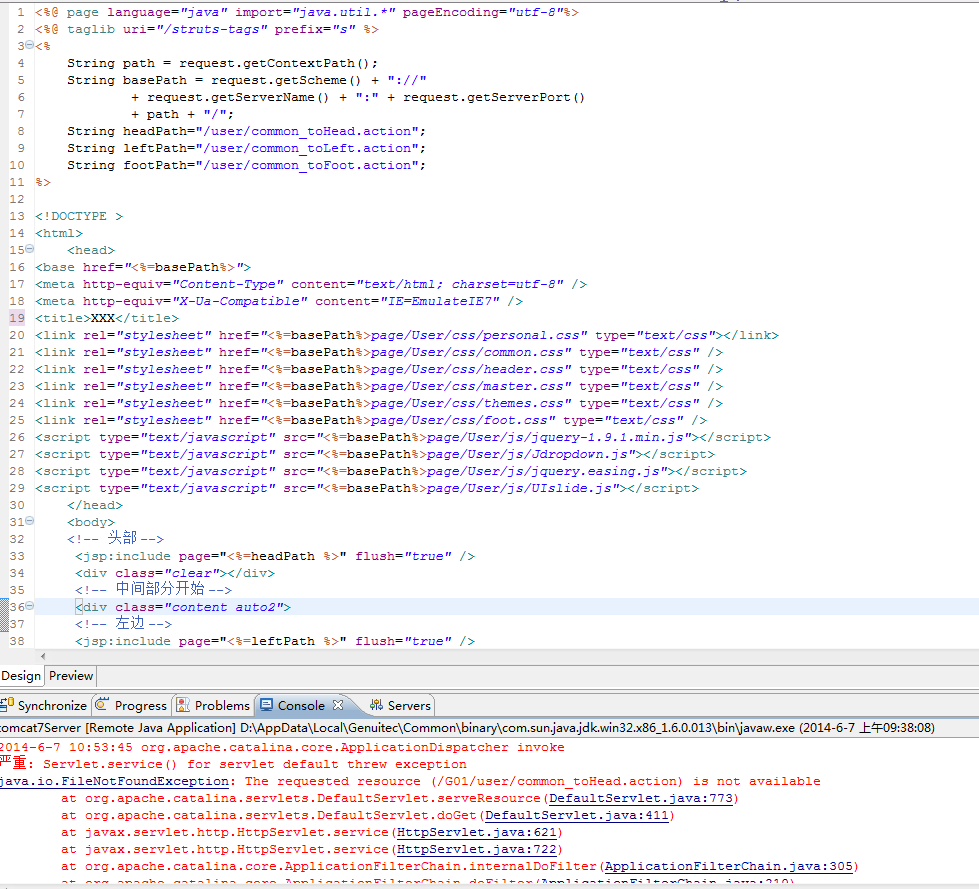Open the Servers view tab
The width and height of the screenshot is (979, 889).
pyautogui.click(x=400, y=705)
